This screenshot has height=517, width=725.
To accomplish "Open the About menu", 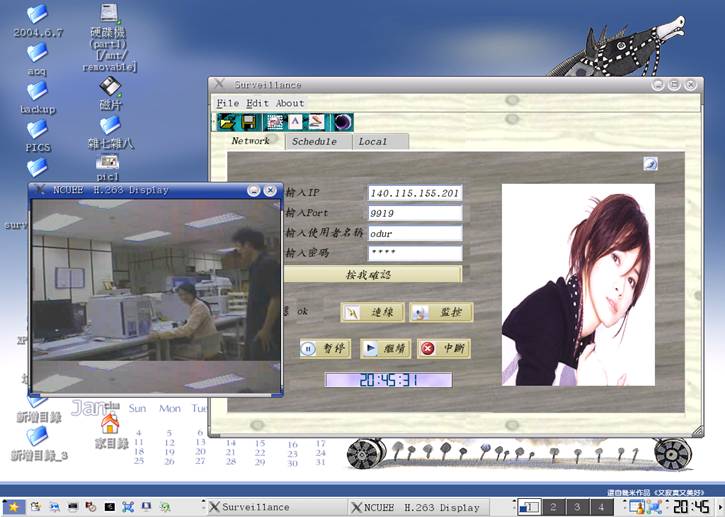I will pyautogui.click(x=290, y=103).
